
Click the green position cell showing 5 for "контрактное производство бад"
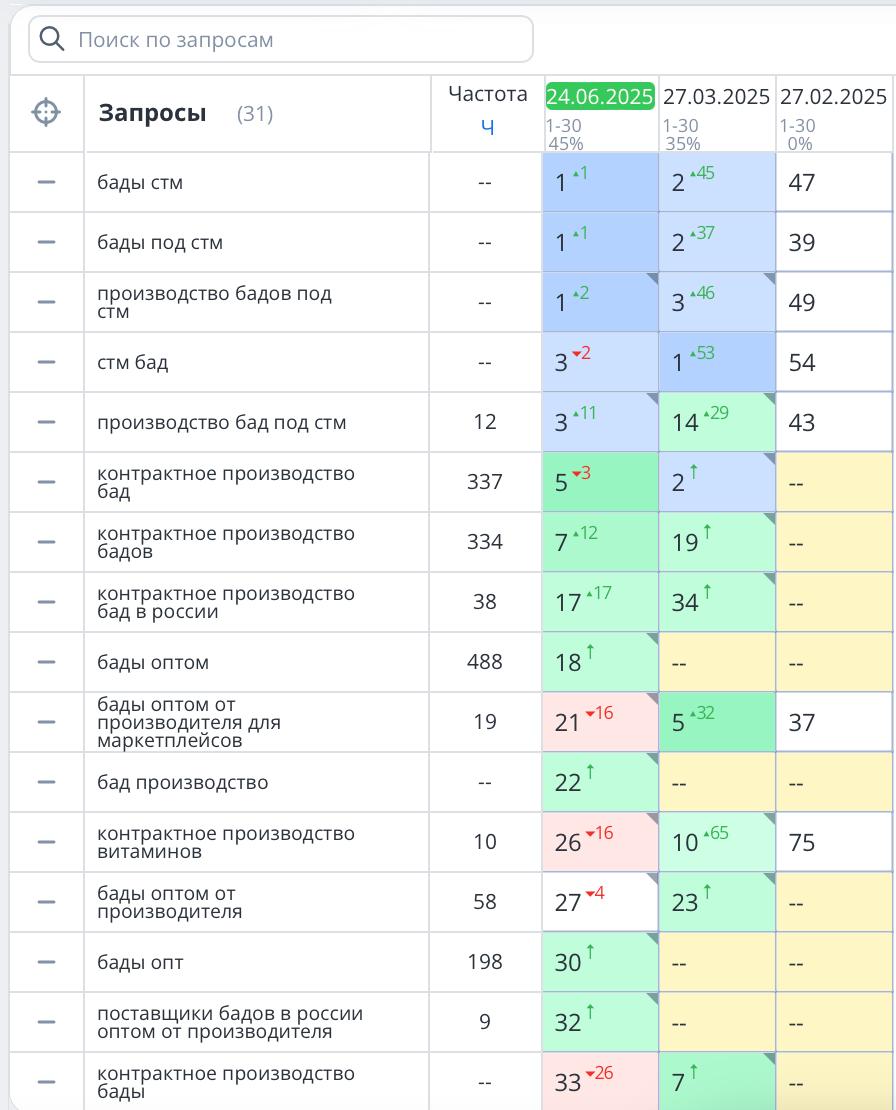click(x=600, y=482)
